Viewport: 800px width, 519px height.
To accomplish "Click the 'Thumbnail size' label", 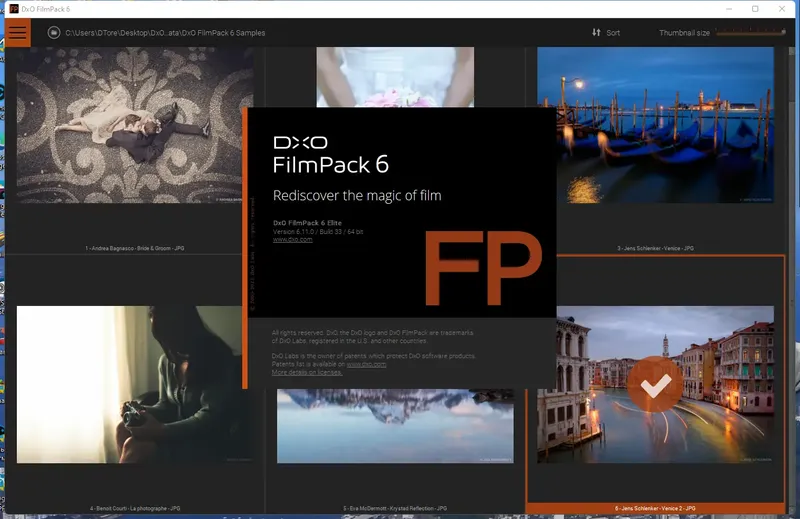I will coord(684,33).
